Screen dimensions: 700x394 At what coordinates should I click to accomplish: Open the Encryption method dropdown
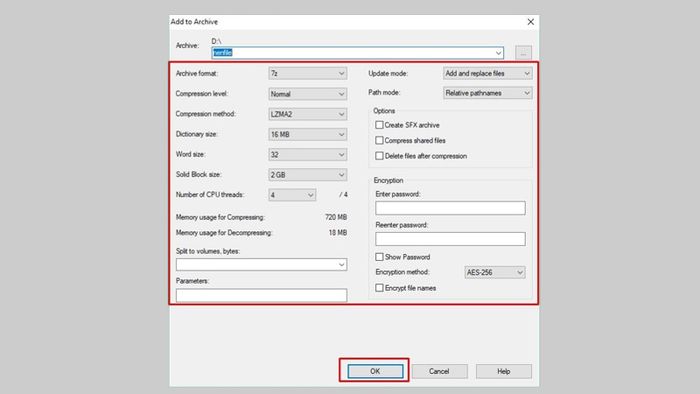click(495, 272)
